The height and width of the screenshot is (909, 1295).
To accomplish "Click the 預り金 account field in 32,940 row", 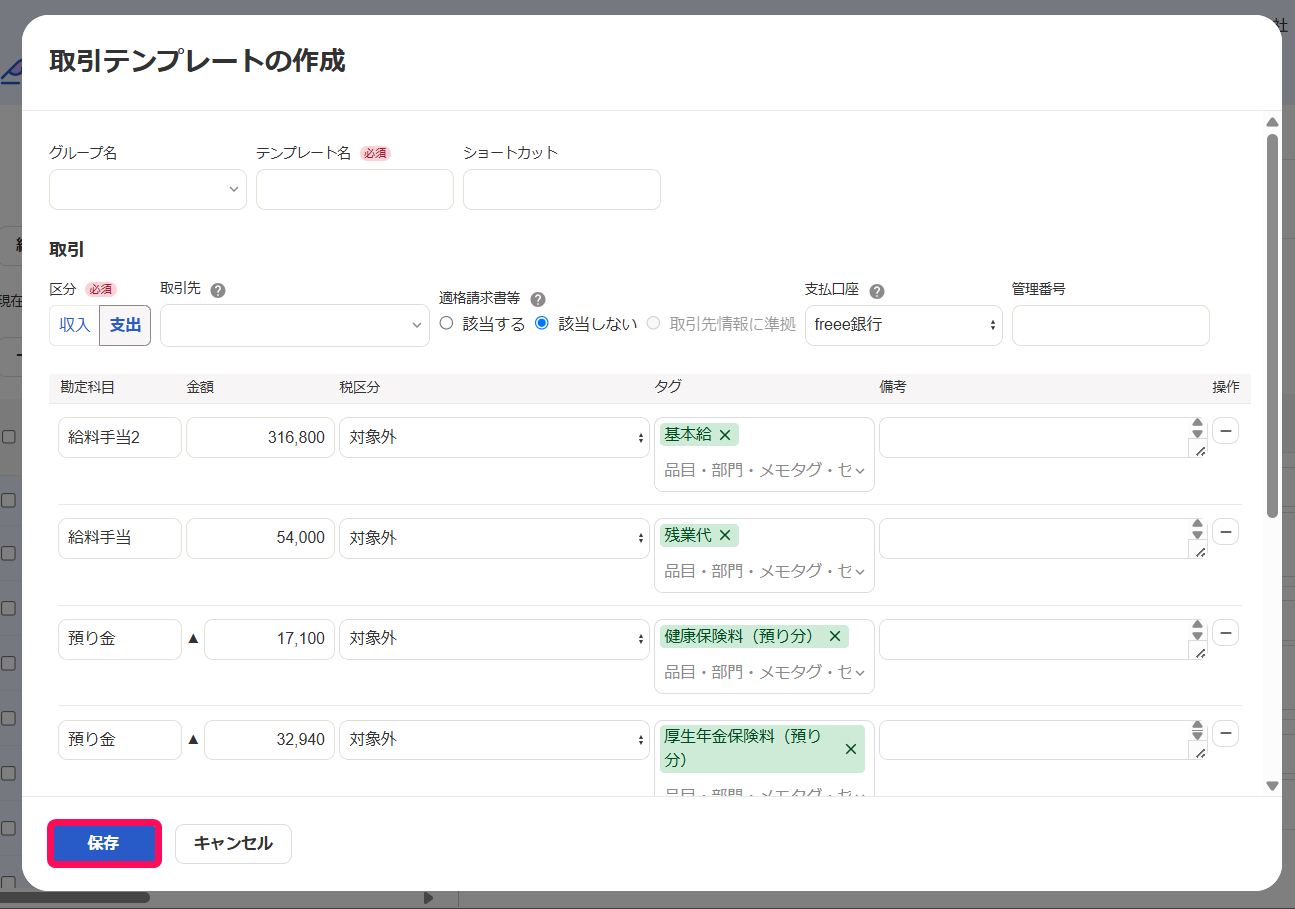I will point(120,740).
